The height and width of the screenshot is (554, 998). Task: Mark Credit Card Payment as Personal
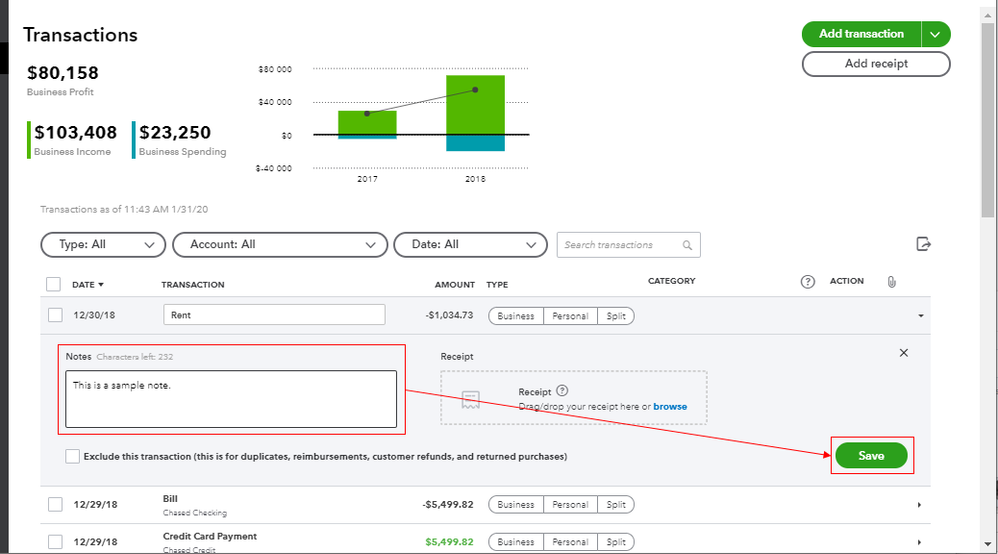(570, 542)
